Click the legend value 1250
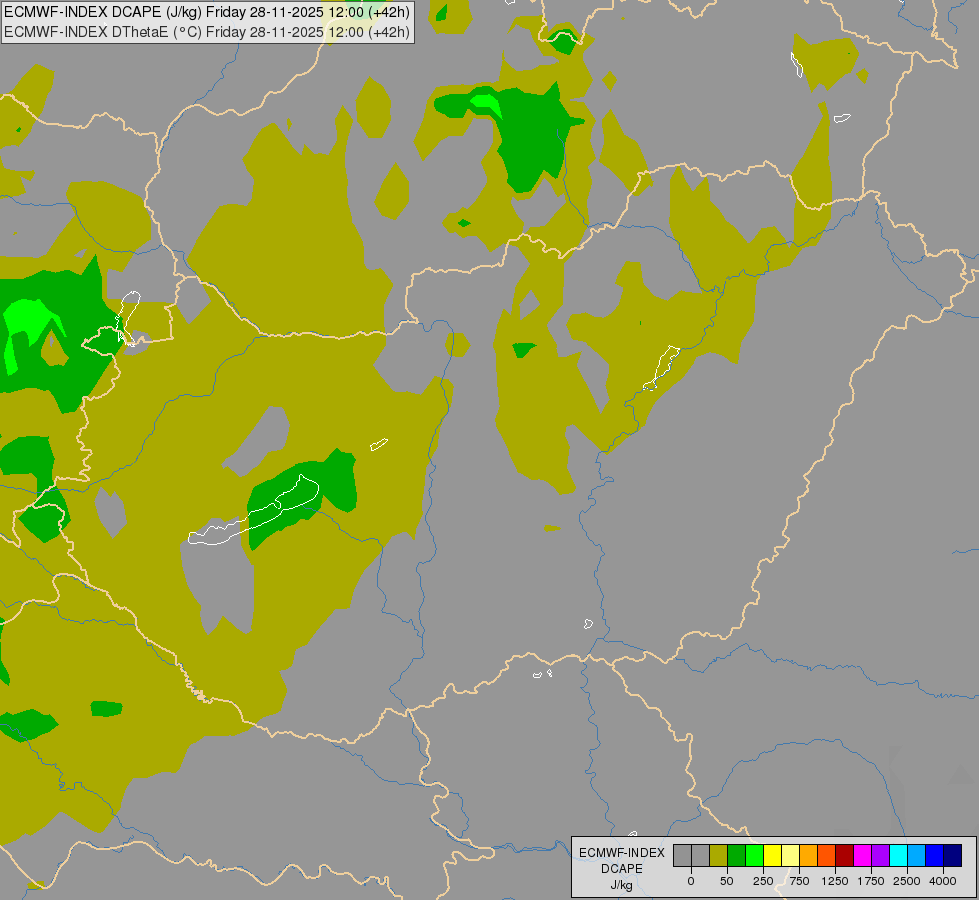Image resolution: width=979 pixels, height=900 pixels. 835,881
